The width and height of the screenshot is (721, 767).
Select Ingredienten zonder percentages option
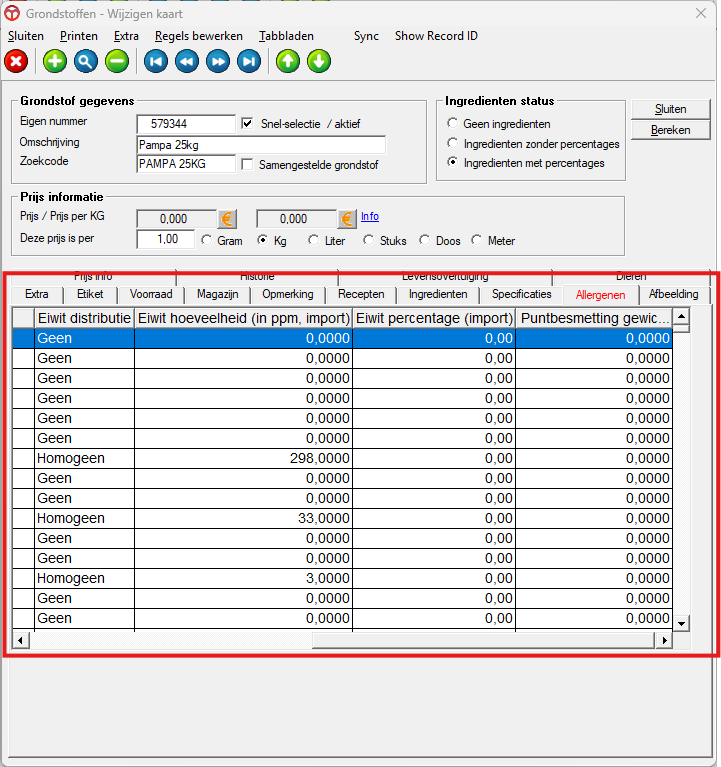452,143
